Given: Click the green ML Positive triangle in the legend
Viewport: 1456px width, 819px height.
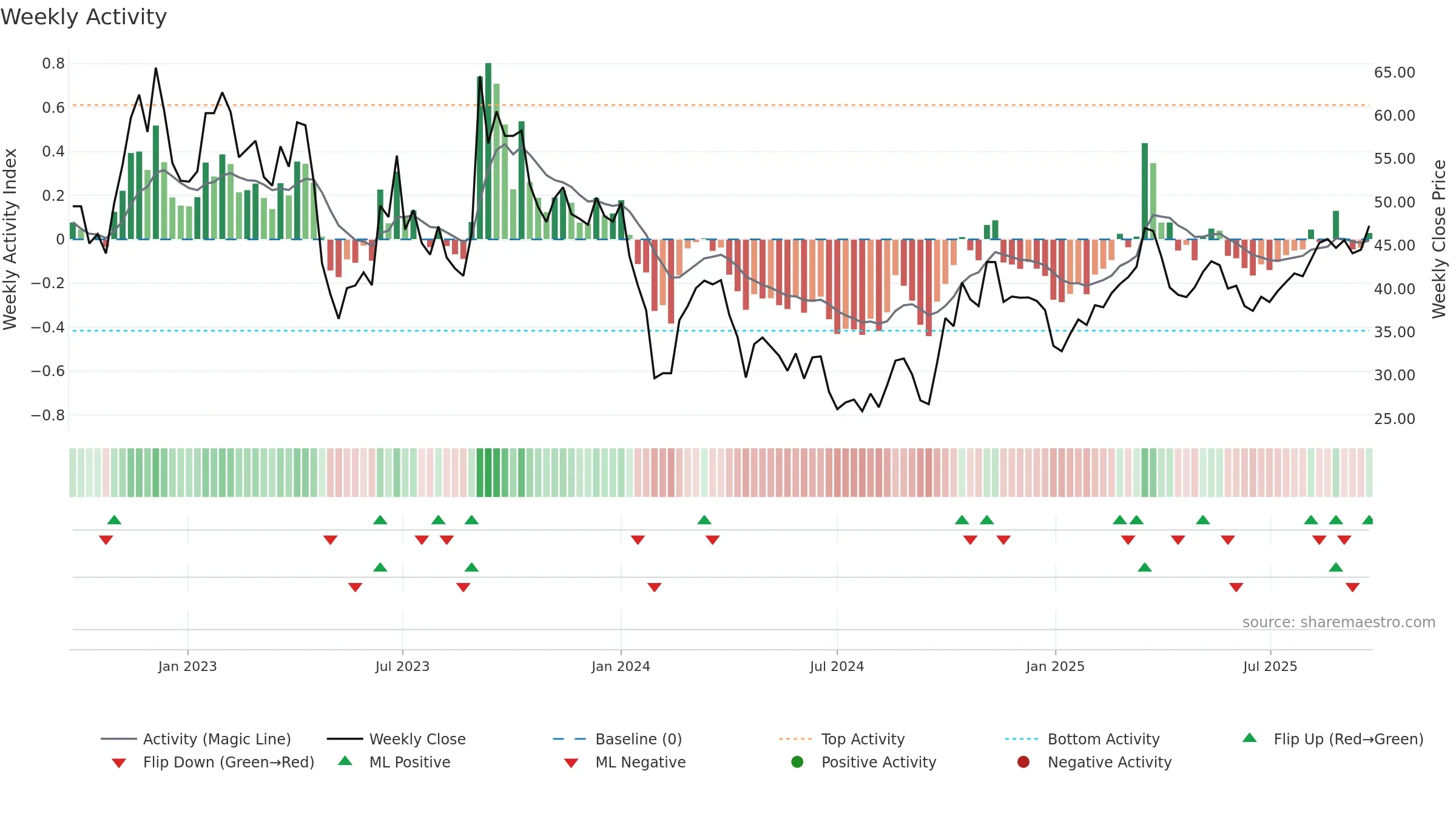Looking at the screenshot, I should 345,761.
